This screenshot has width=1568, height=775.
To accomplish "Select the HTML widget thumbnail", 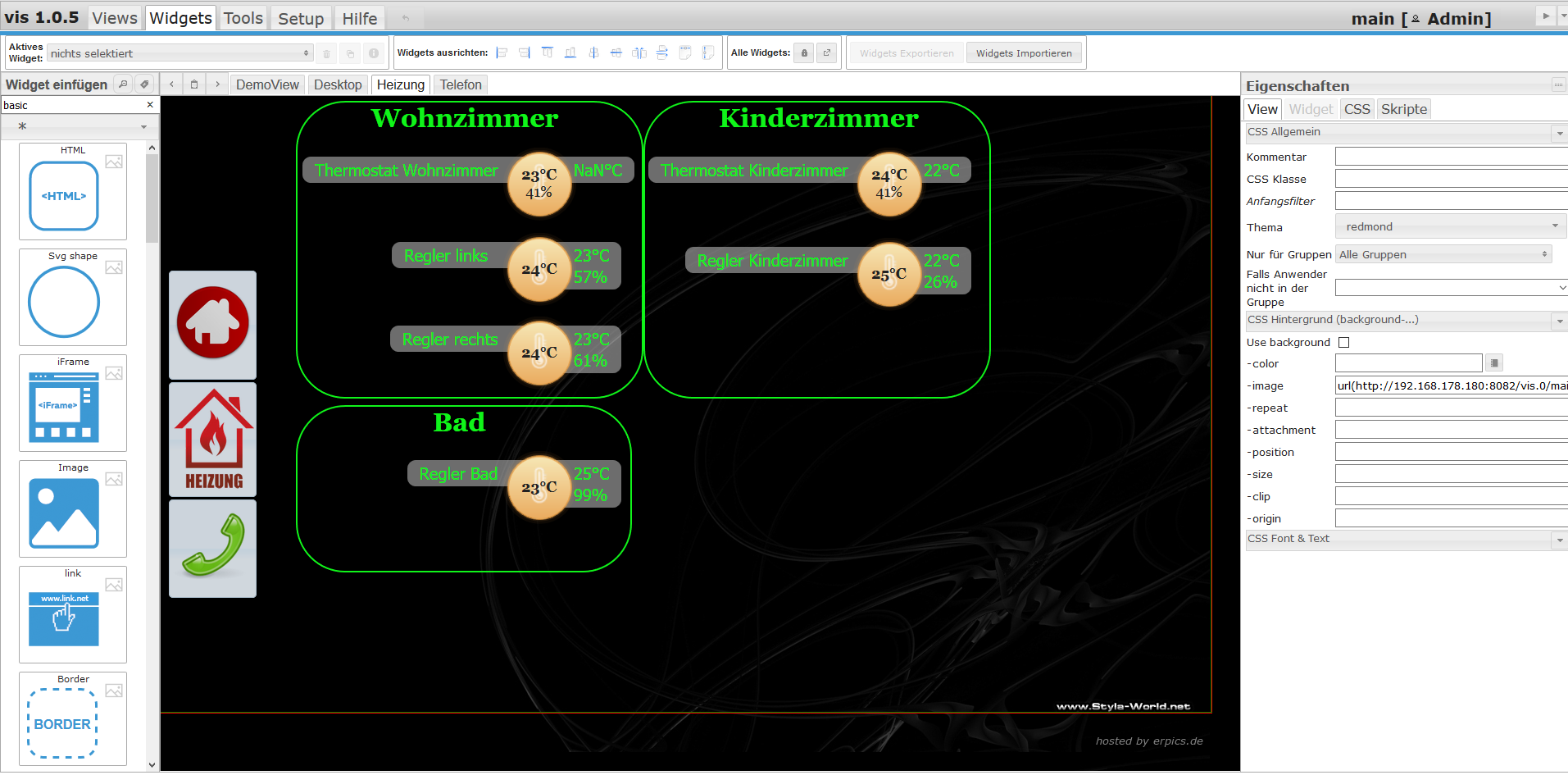I will (73, 192).
